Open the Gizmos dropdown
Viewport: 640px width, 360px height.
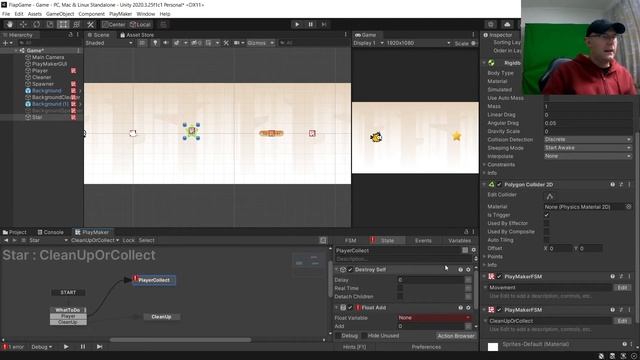click(260, 43)
